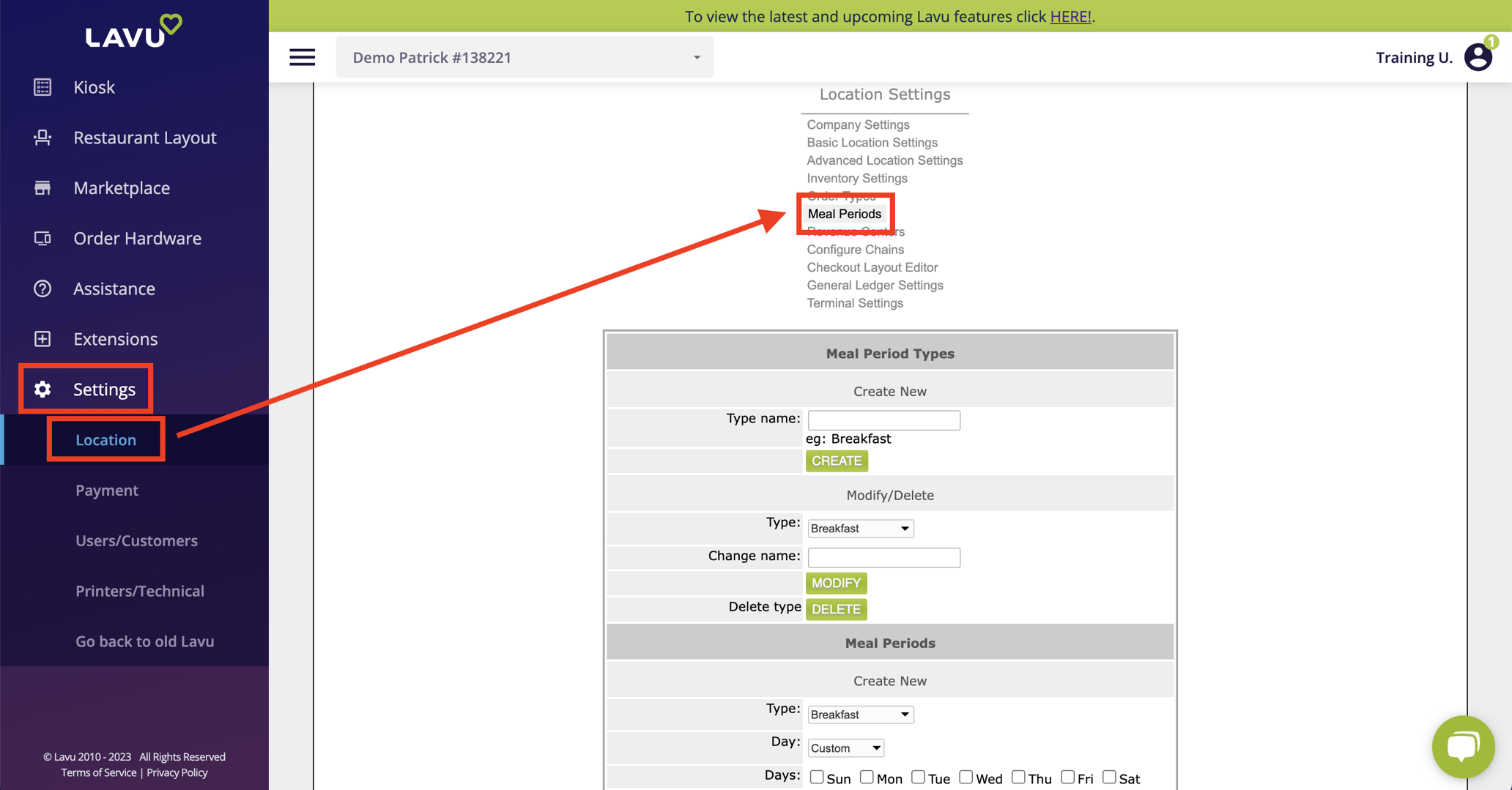
Task: Check the Thu day checkbox
Action: (x=1018, y=777)
